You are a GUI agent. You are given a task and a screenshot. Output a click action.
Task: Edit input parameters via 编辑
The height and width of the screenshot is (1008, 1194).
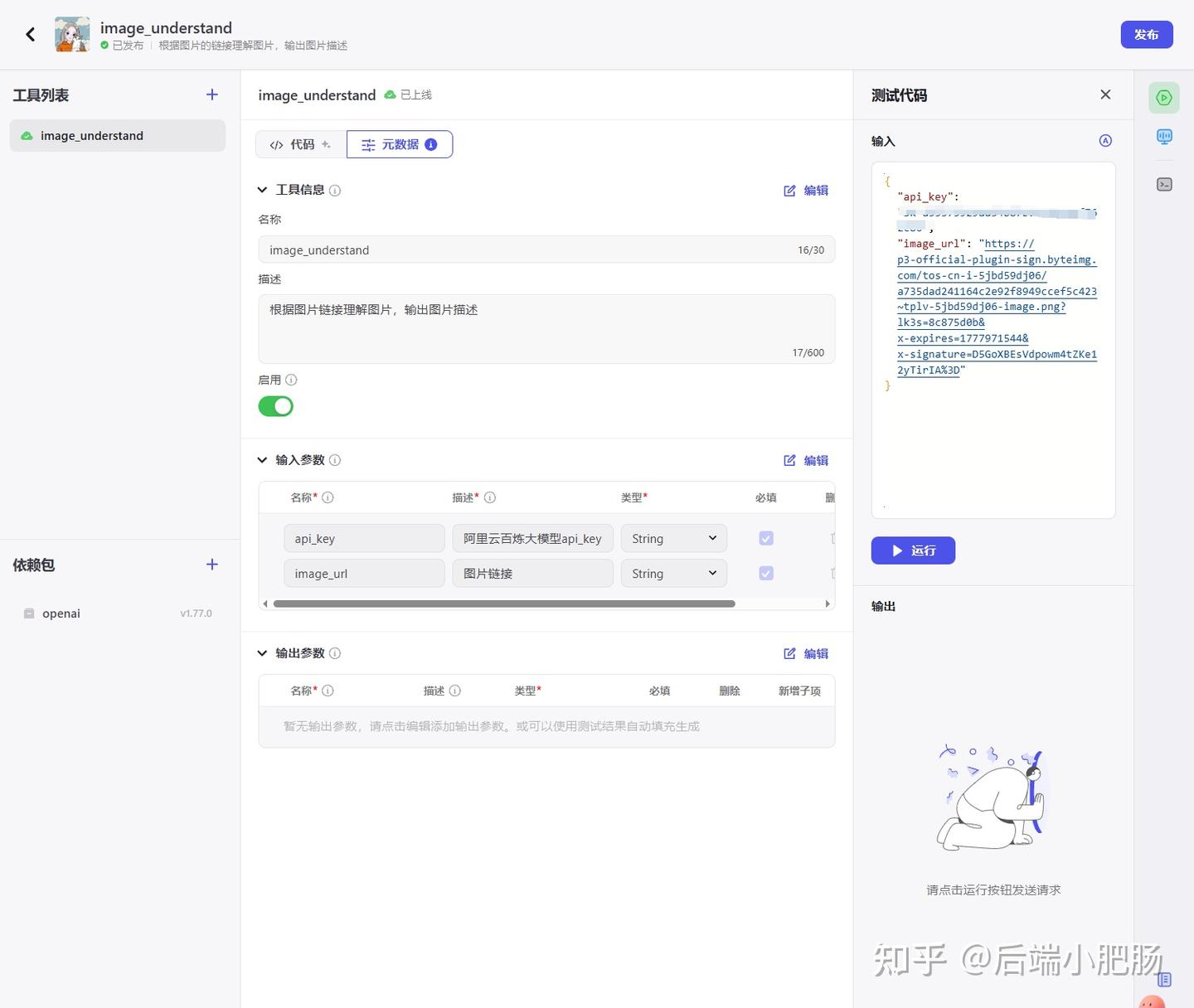pos(806,460)
